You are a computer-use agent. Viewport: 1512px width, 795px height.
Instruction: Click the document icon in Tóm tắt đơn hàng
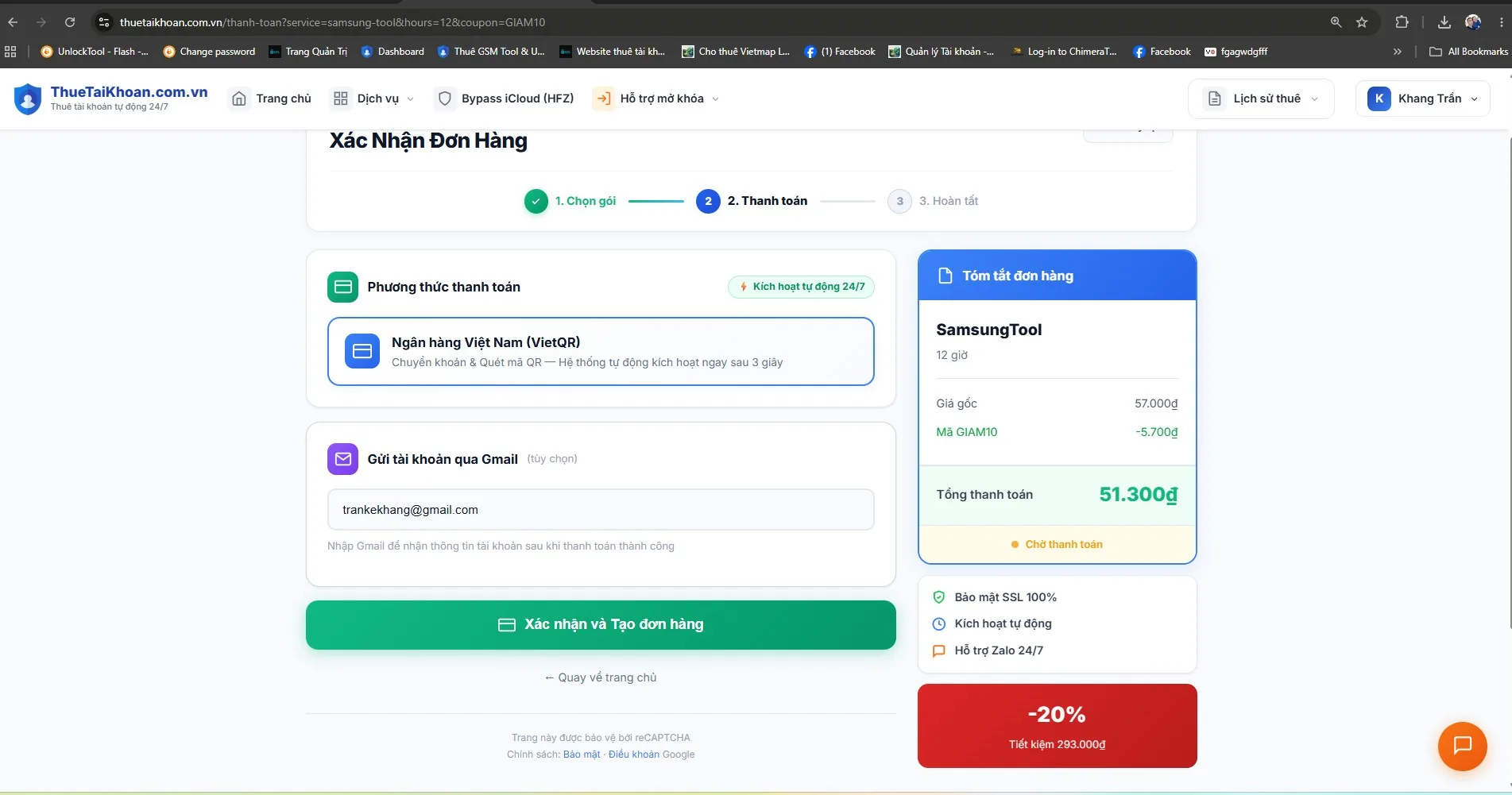(945, 276)
